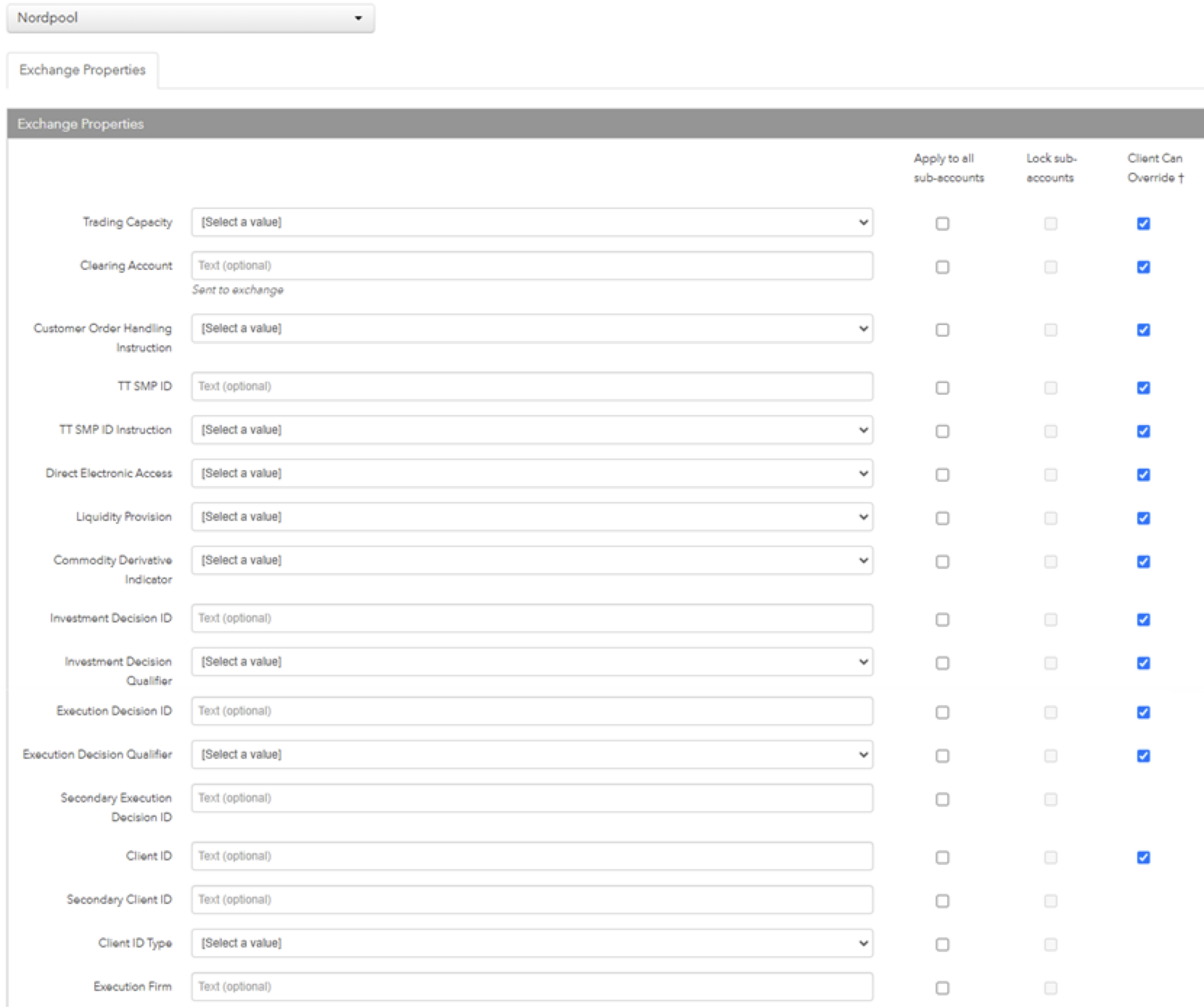The height and width of the screenshot is (1007, 1204).
Task: Focus the Investment Decision ID field
Action: 532,618
